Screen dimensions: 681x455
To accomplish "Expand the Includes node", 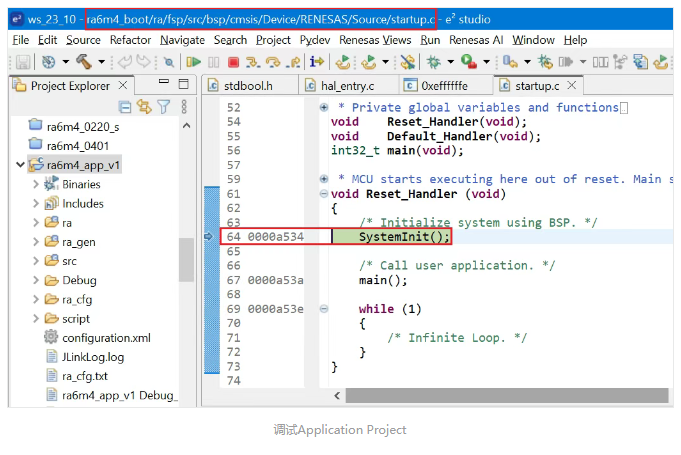I will (36, 204).
